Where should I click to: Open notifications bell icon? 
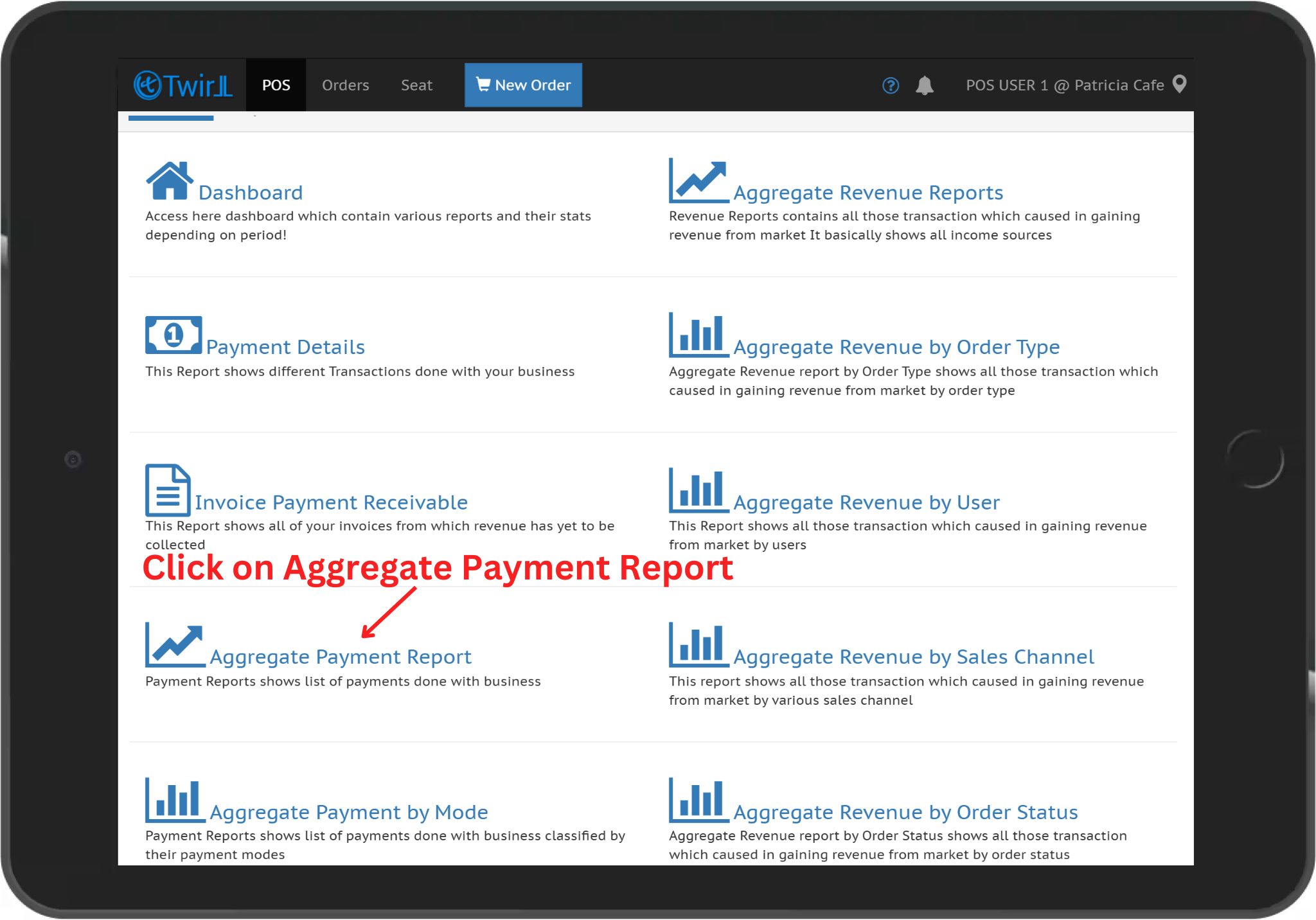(925, 85)
